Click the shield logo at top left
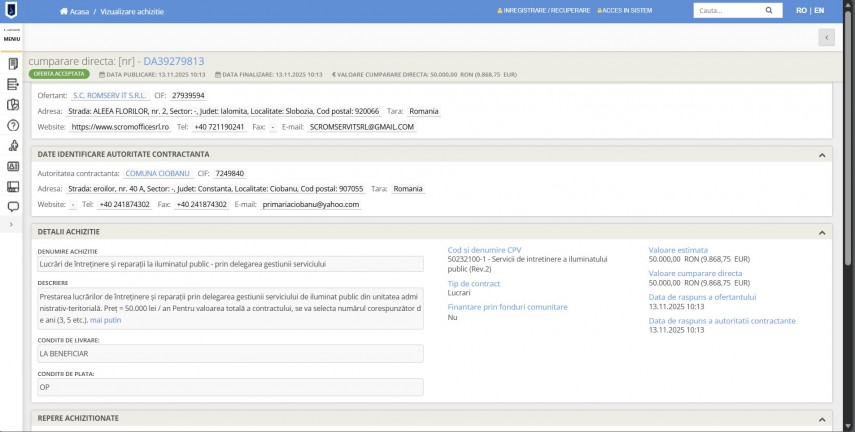 tap(12, 11)
